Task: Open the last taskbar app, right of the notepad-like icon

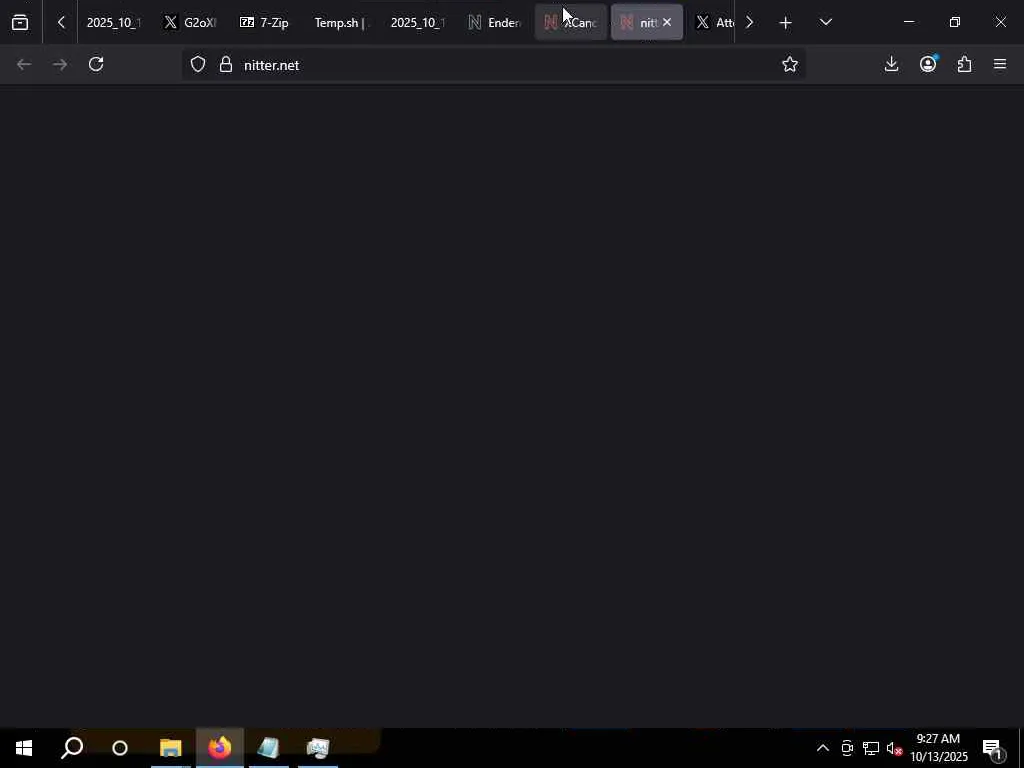Action: pyautogui.click(x=317, y=748)
